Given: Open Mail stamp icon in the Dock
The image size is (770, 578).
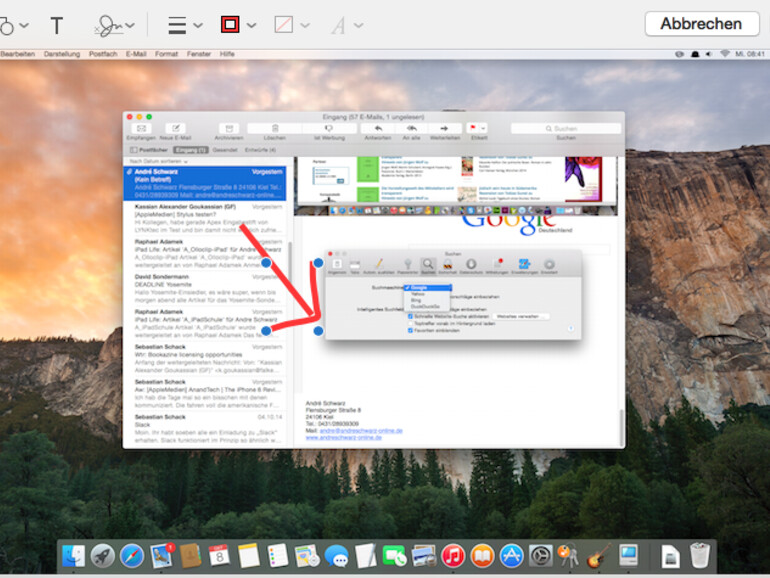Looking at the screenshot, I should pos(162,556).
